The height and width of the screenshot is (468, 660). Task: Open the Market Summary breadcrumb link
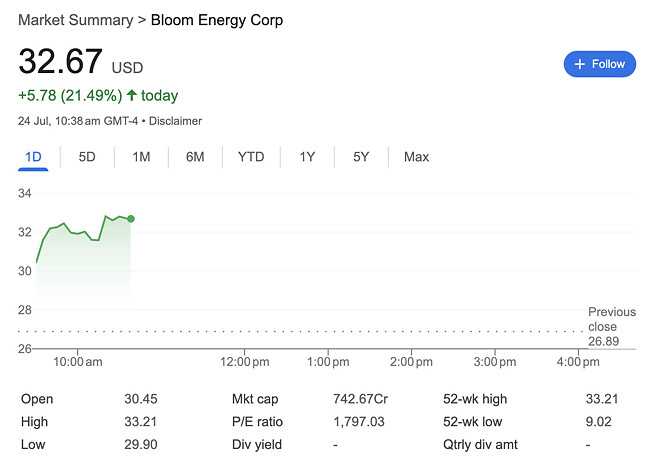[75, 20]
